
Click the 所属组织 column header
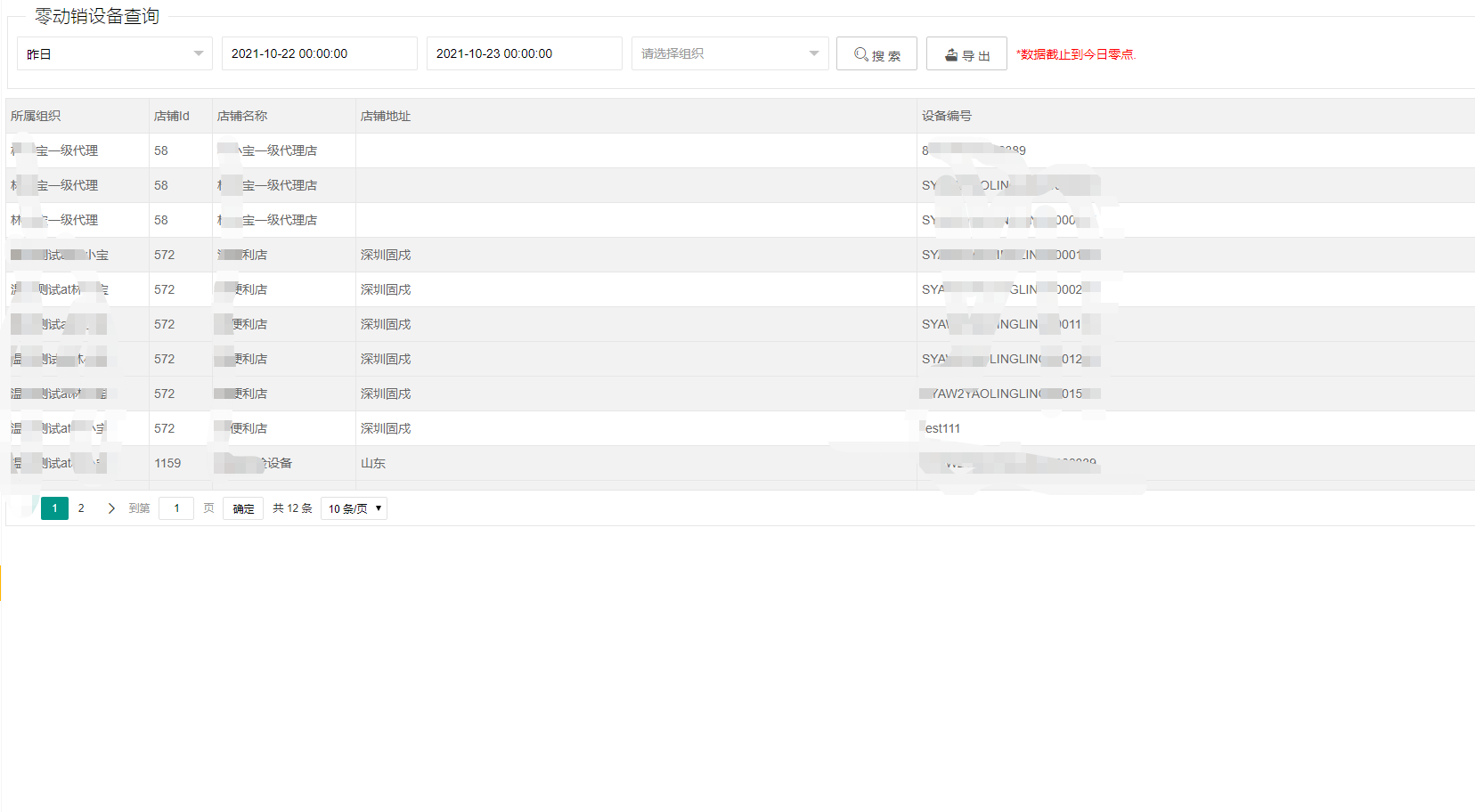point(36,116)
